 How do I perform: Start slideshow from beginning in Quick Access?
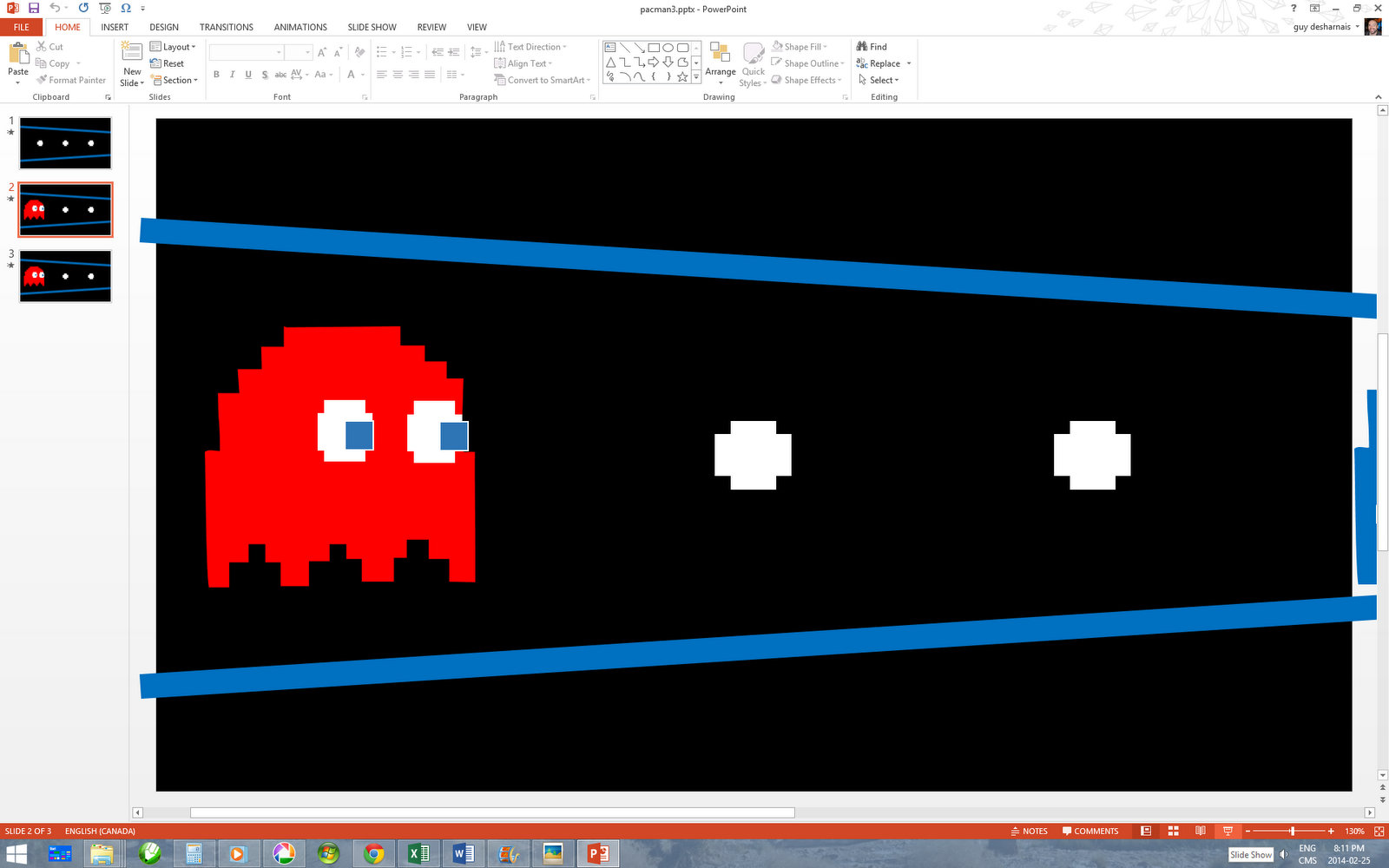[x=105, y=8]
